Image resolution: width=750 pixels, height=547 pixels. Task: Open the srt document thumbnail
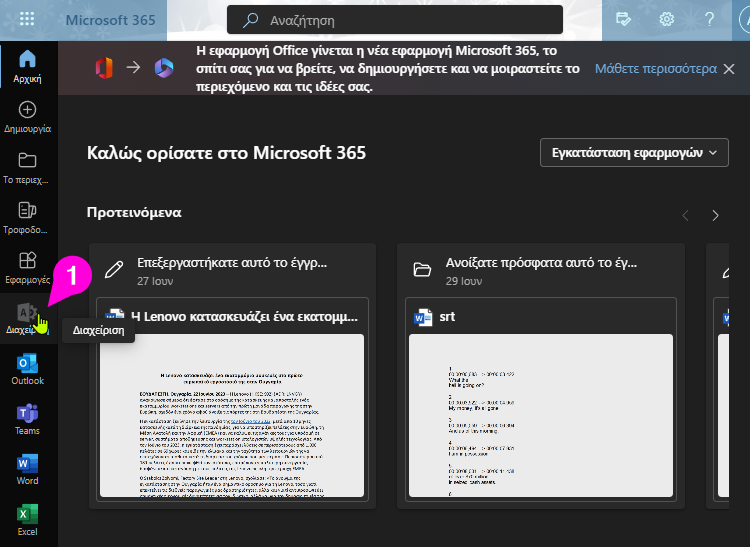(x=540, y=415)
